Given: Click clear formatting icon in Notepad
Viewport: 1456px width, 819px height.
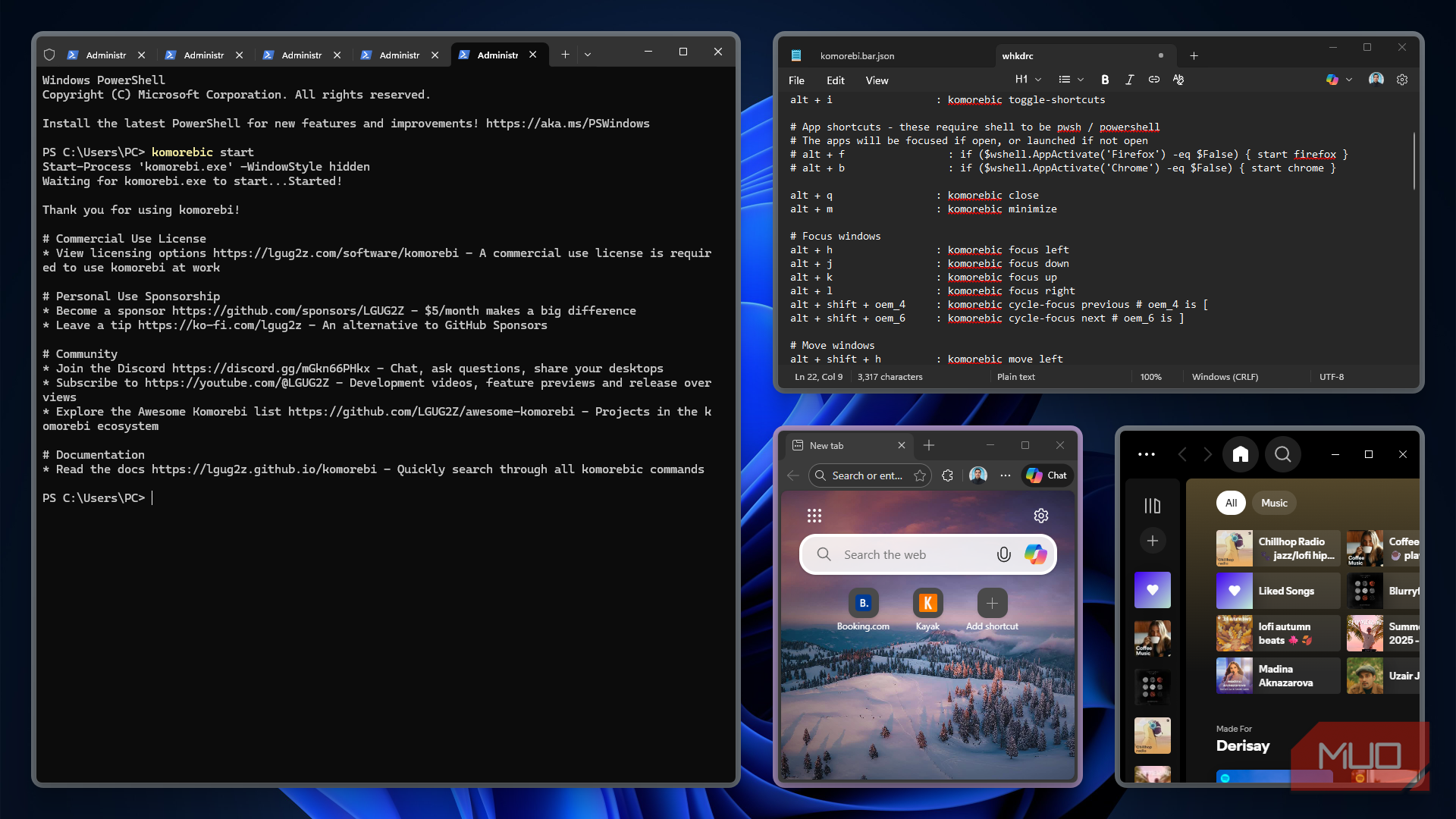Looking at the screenshot, I should point(1178,80).
